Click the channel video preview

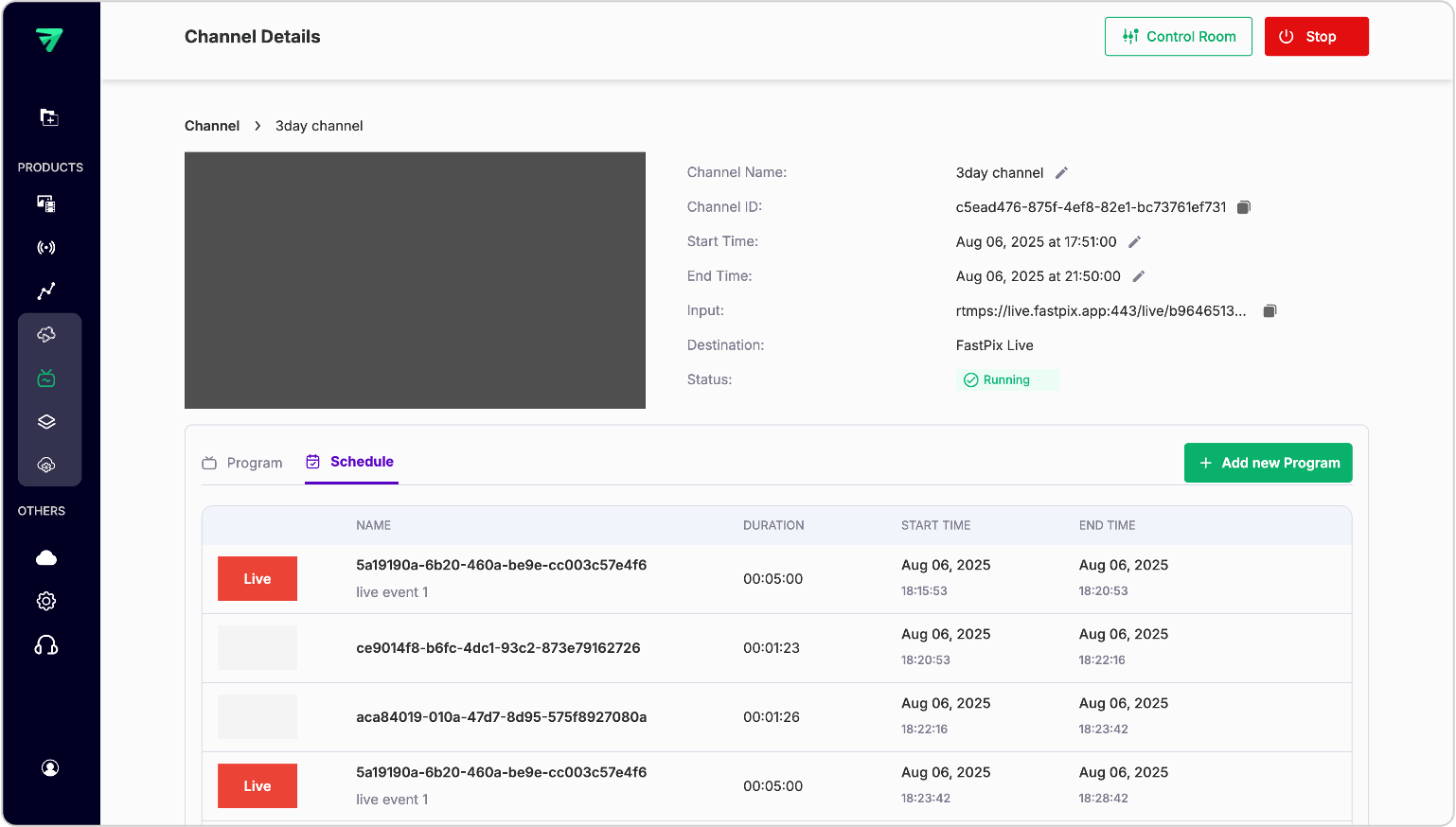tap(415, 280)
